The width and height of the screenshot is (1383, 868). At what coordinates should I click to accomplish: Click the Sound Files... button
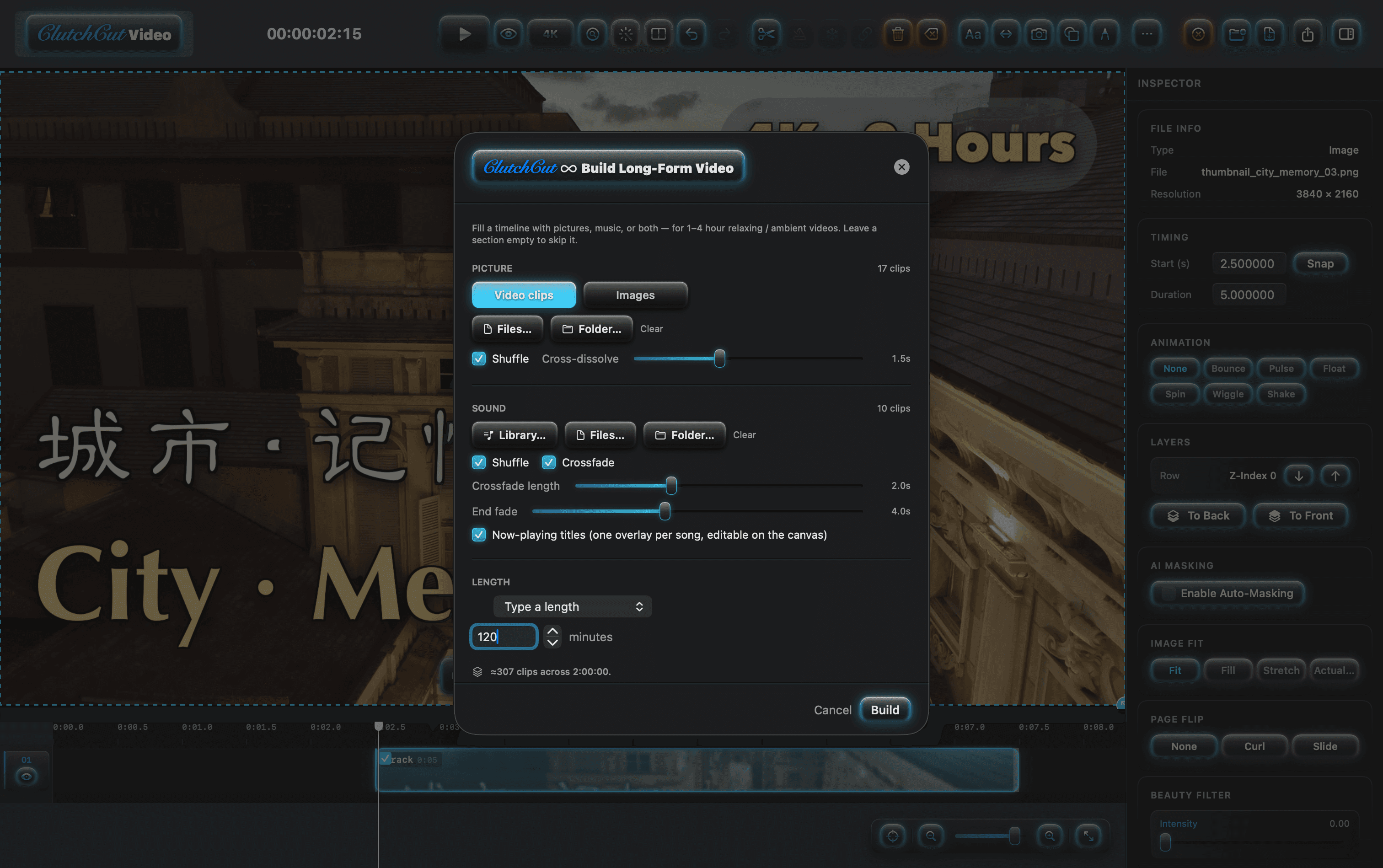pyautogui.click(x=600, y=435)
